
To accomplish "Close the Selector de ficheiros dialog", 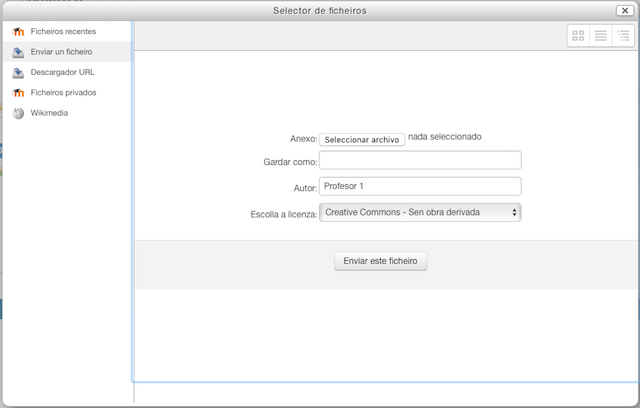I will pyautogui.click(x=624, y=11).
